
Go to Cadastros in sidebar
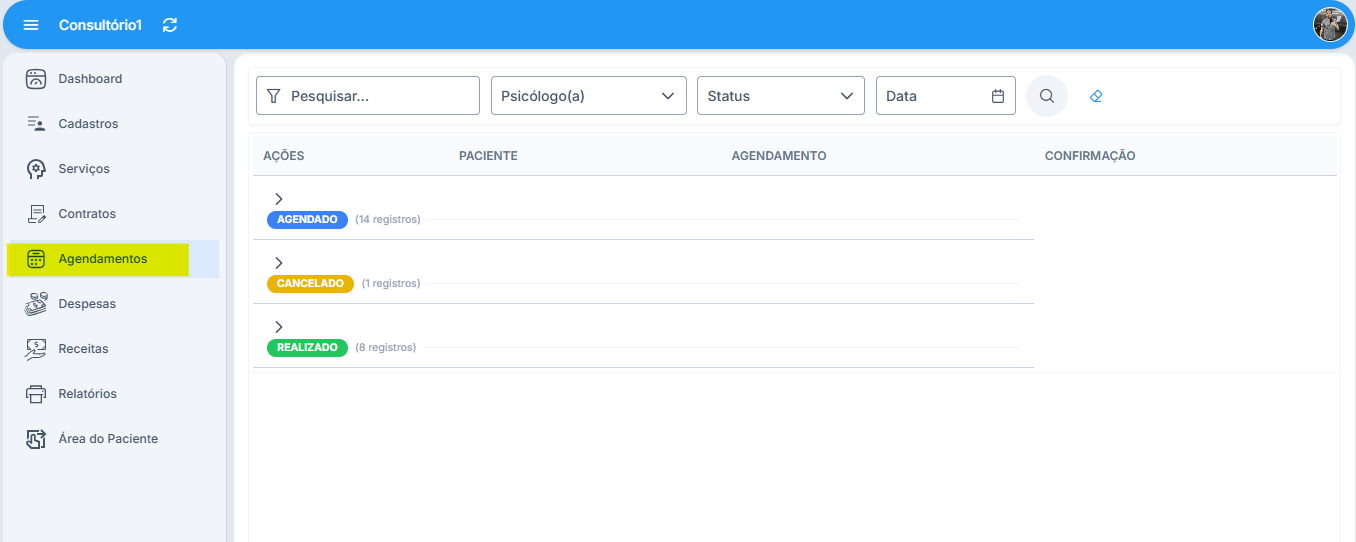(x=88, y=124)
